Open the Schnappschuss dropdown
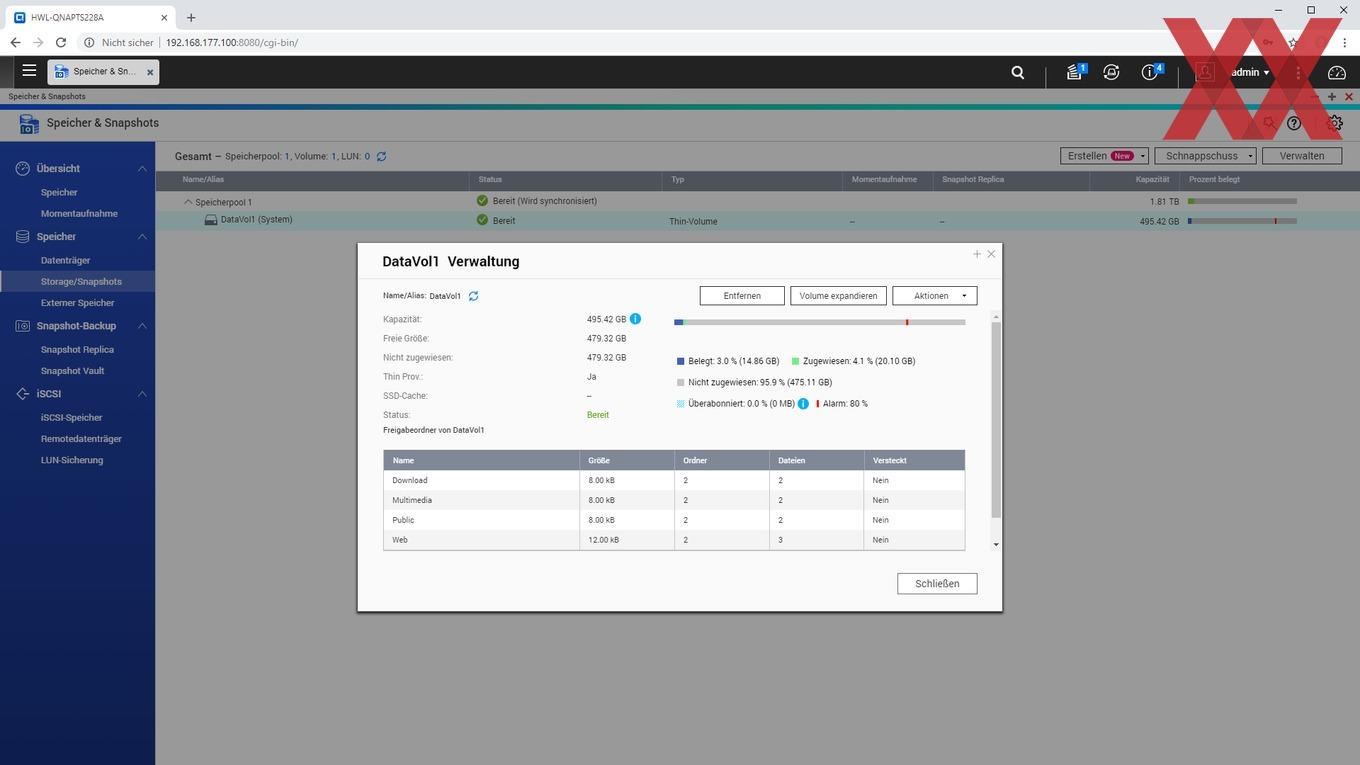The height and width of the screenshot is (765, 1360). (x=1205, y=156)
